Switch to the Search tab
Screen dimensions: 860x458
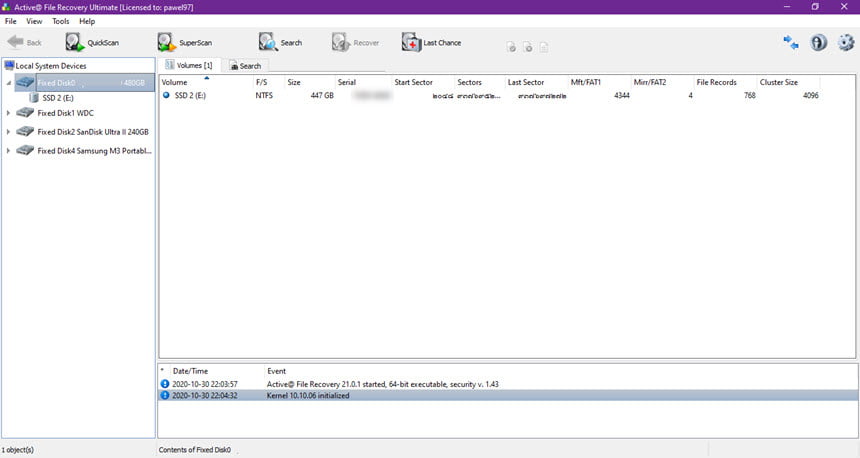pos(245,66)
